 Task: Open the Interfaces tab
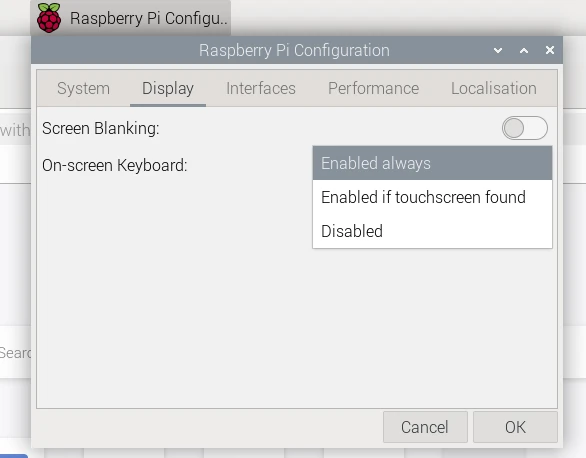point(261,89)
